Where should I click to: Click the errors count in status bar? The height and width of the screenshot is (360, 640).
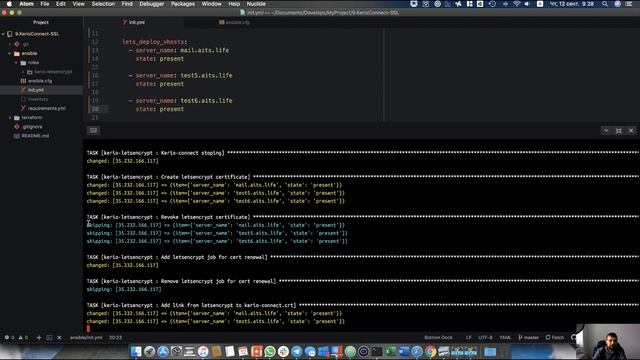9,338
